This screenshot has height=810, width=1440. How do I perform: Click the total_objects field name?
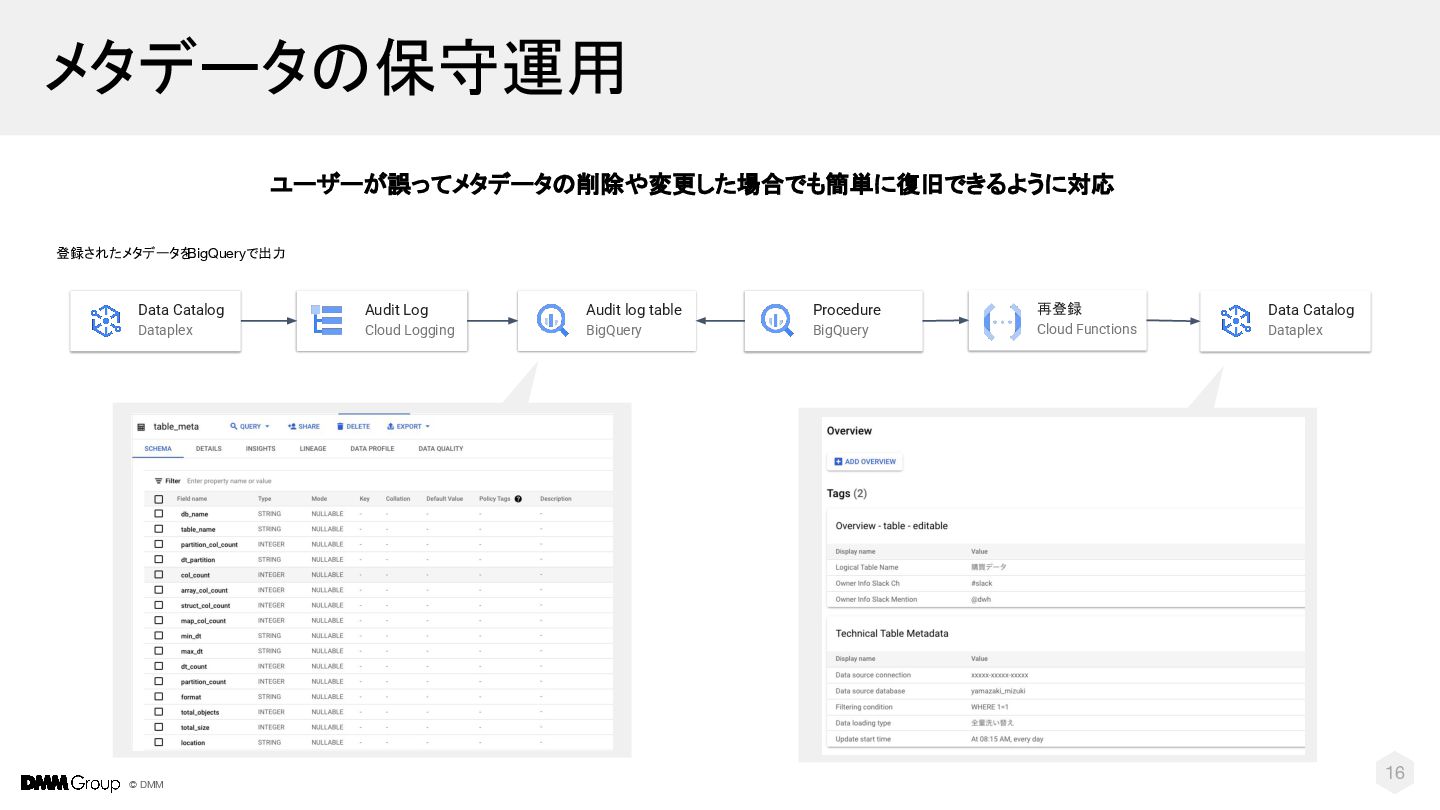(x=200, y=712)
